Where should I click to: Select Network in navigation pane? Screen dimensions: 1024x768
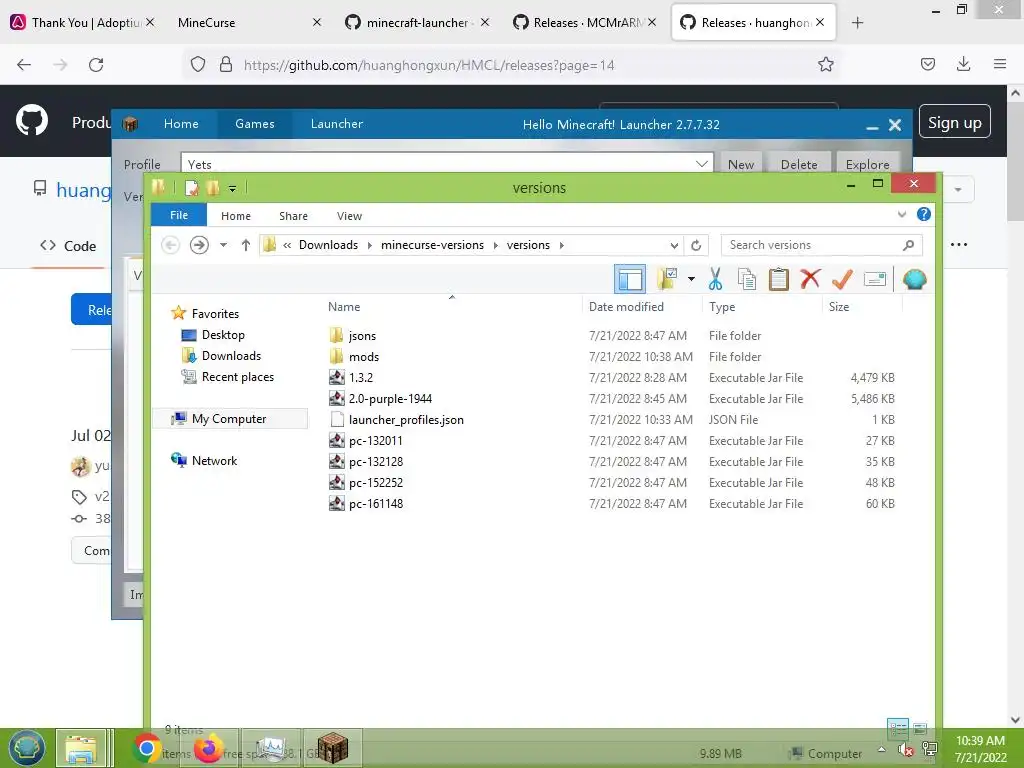(x=214, y=460)
